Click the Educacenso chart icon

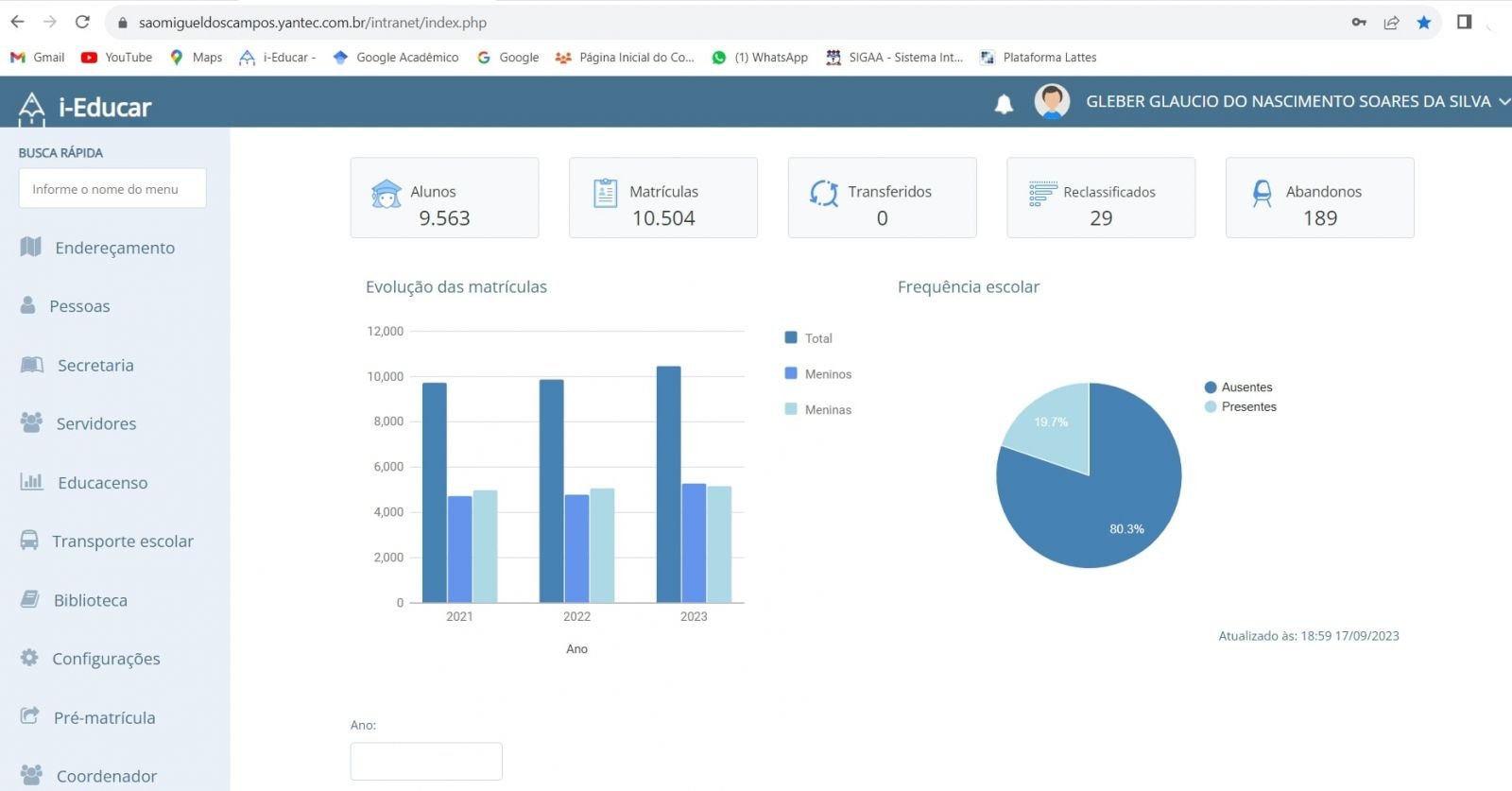point(31,482)
